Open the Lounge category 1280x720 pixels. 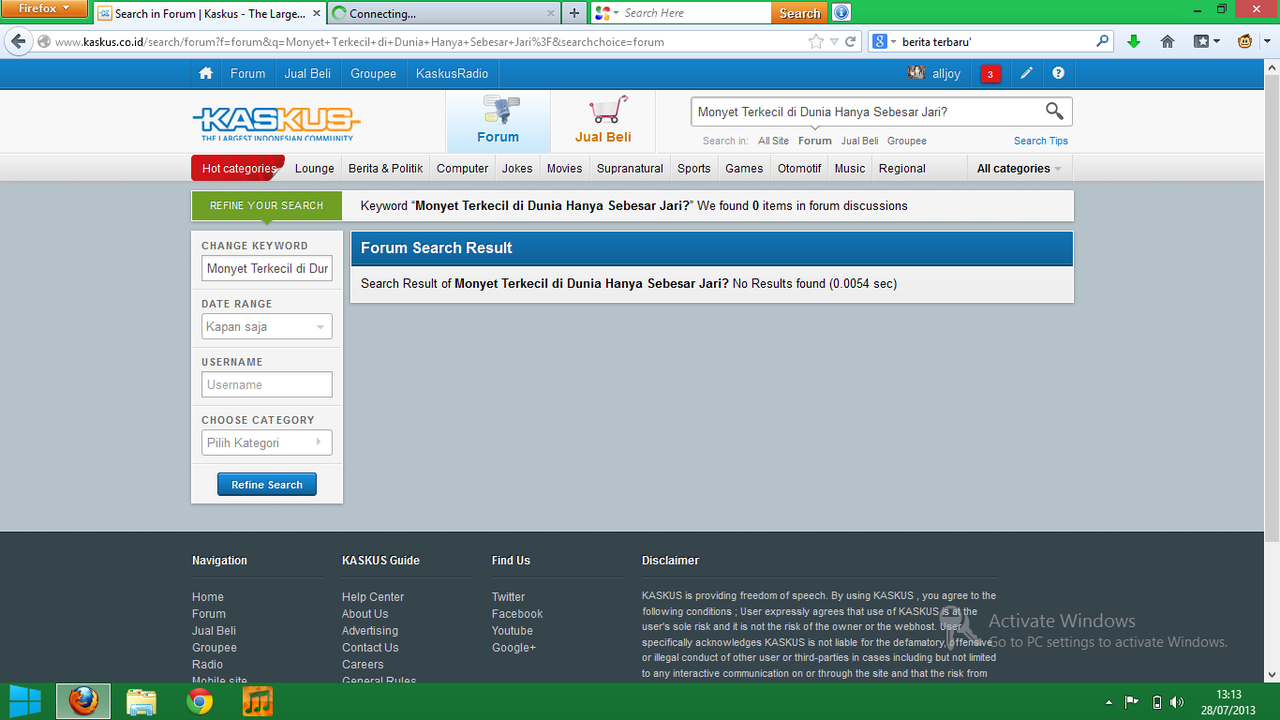(x=314, y=168)
